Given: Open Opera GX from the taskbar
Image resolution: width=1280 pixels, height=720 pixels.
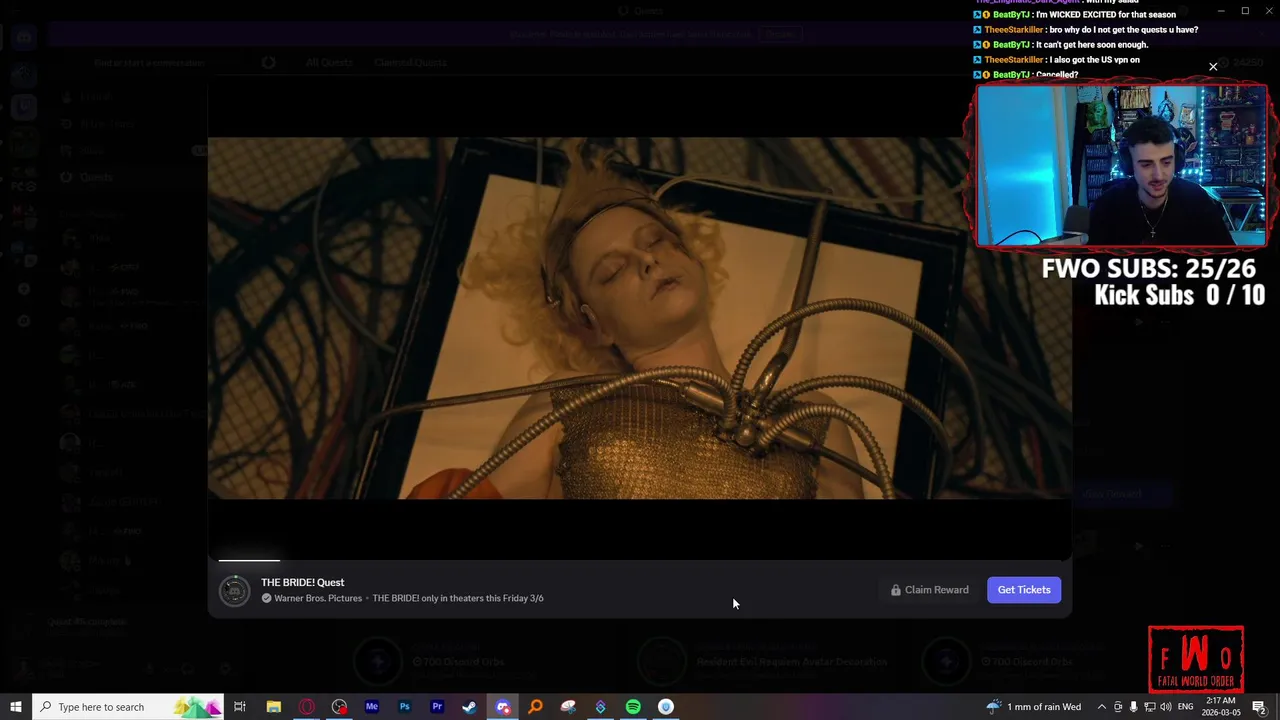Looking at the screenshot, I should pos(306,707).
